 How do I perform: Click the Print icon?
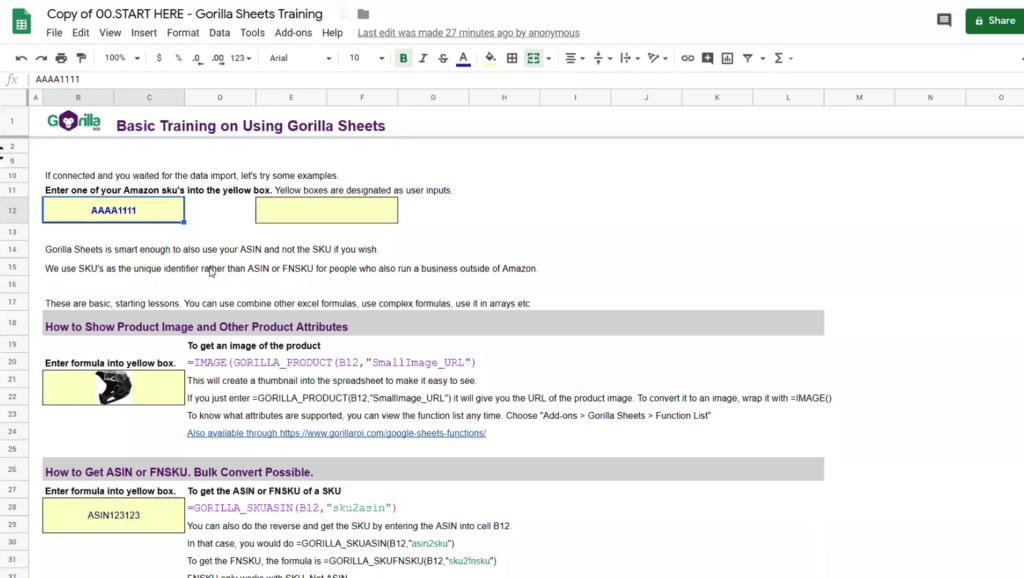[61, 58]
